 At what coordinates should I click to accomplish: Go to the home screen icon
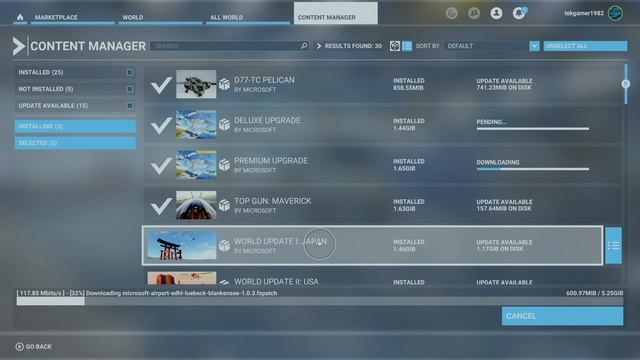coord(20,17)
